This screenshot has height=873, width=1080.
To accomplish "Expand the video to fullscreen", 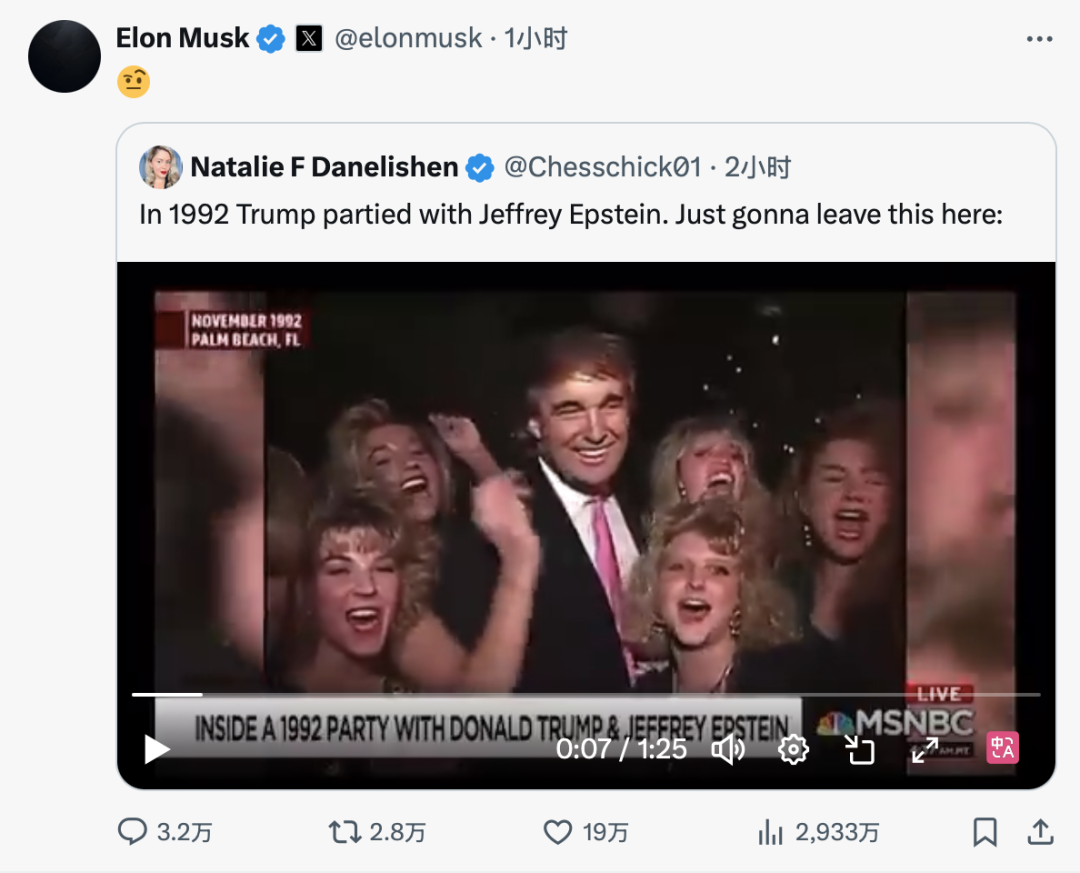I will 924,749.
